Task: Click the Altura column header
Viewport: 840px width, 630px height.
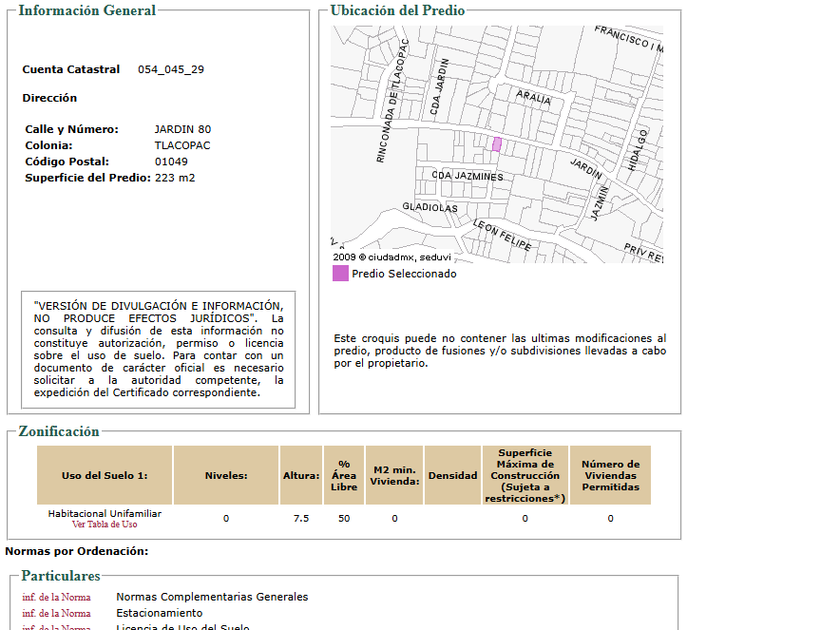Action: [x=300, y=475]
